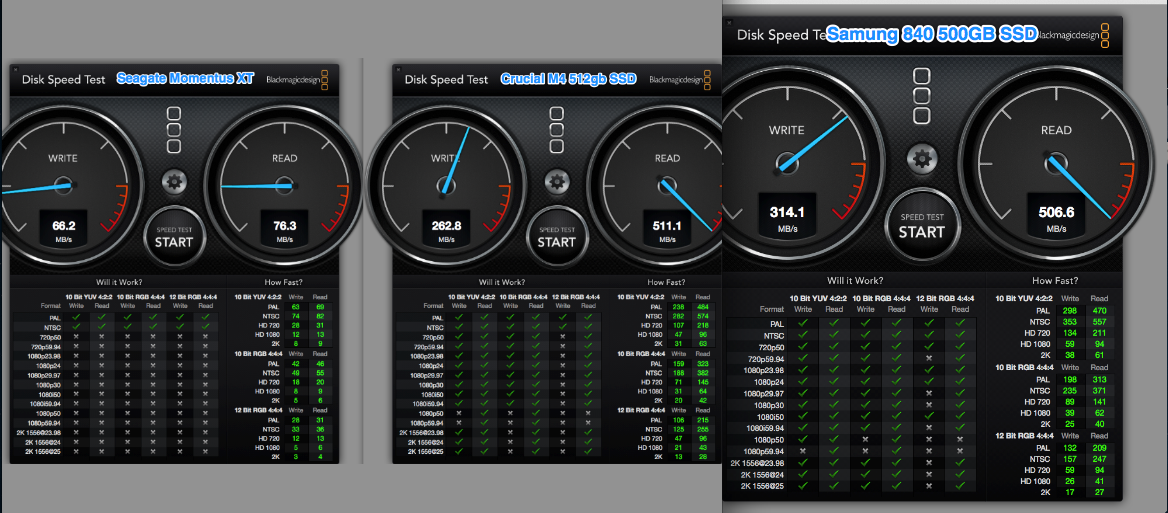1168x513 pixels.
Task: Select 1080p30 format row in Seagate window
Action: click(x=114, y=385)
